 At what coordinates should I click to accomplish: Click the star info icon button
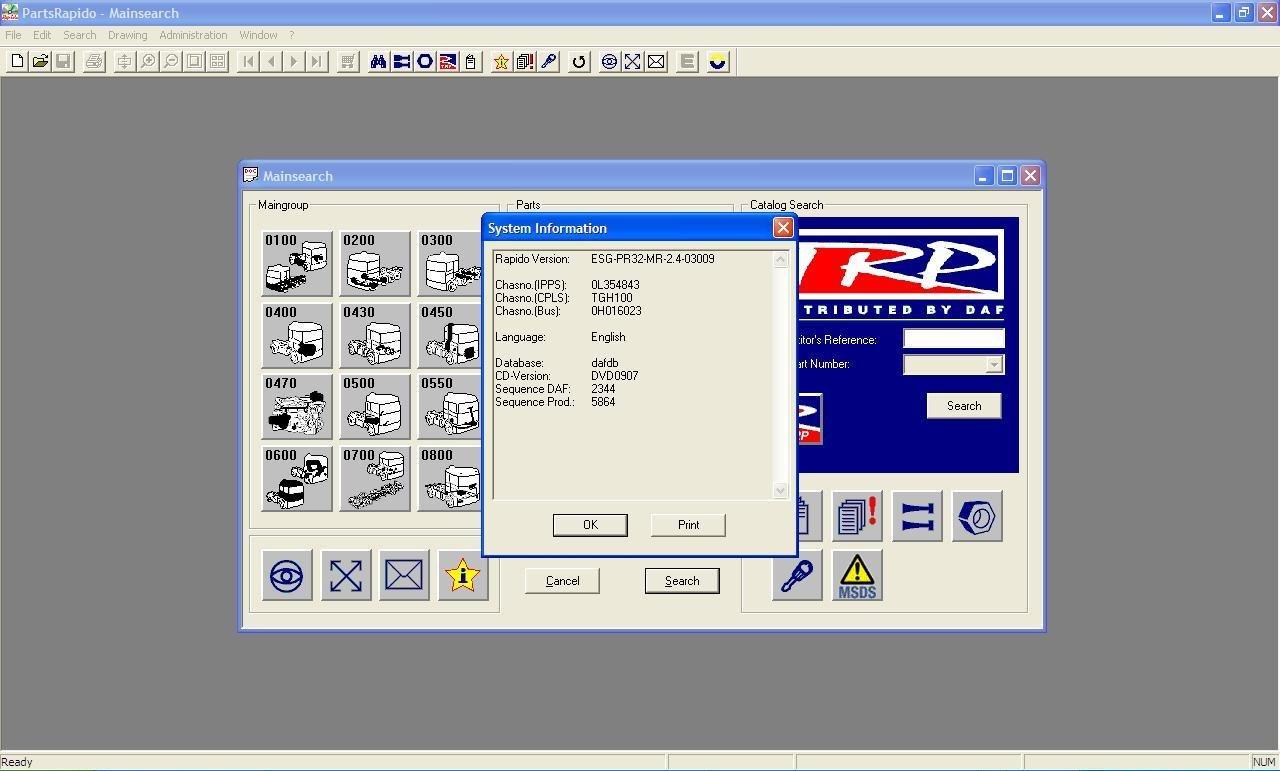(463, 576)
